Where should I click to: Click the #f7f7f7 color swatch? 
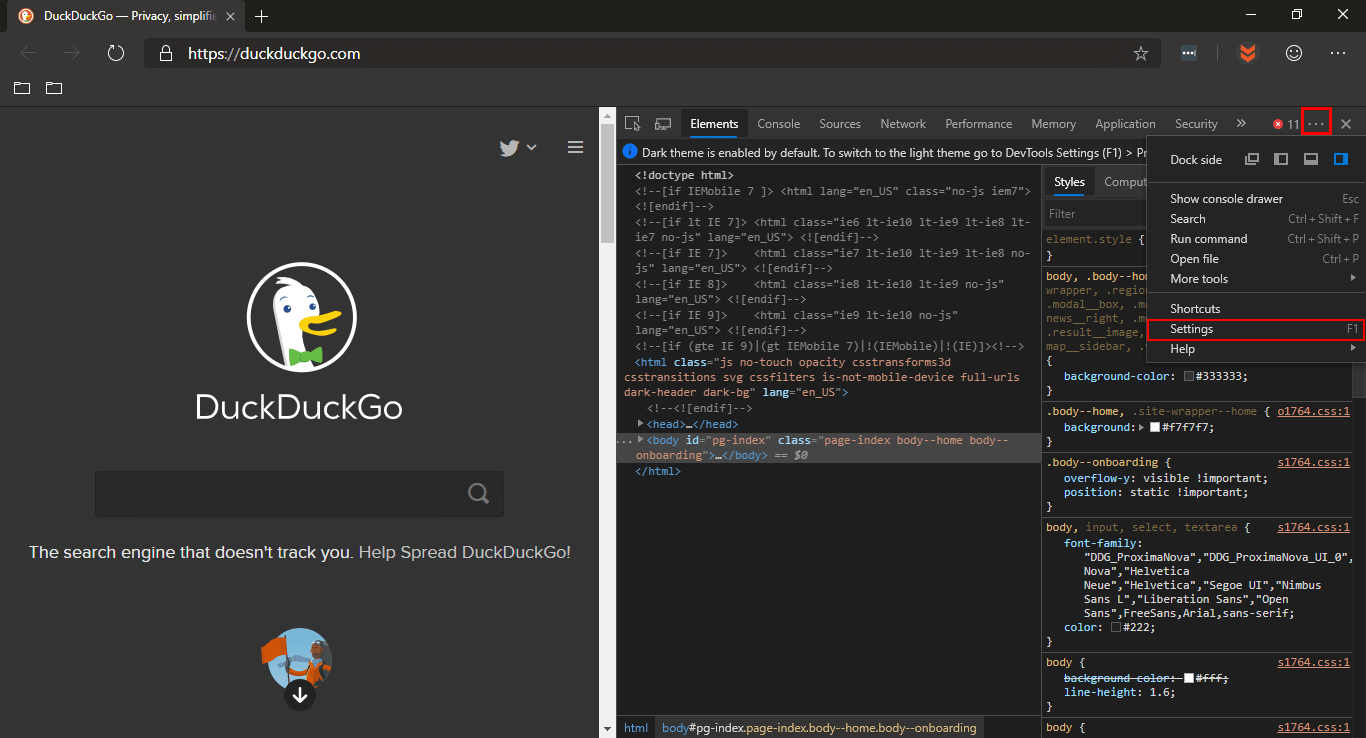[x=1155, y=427]
